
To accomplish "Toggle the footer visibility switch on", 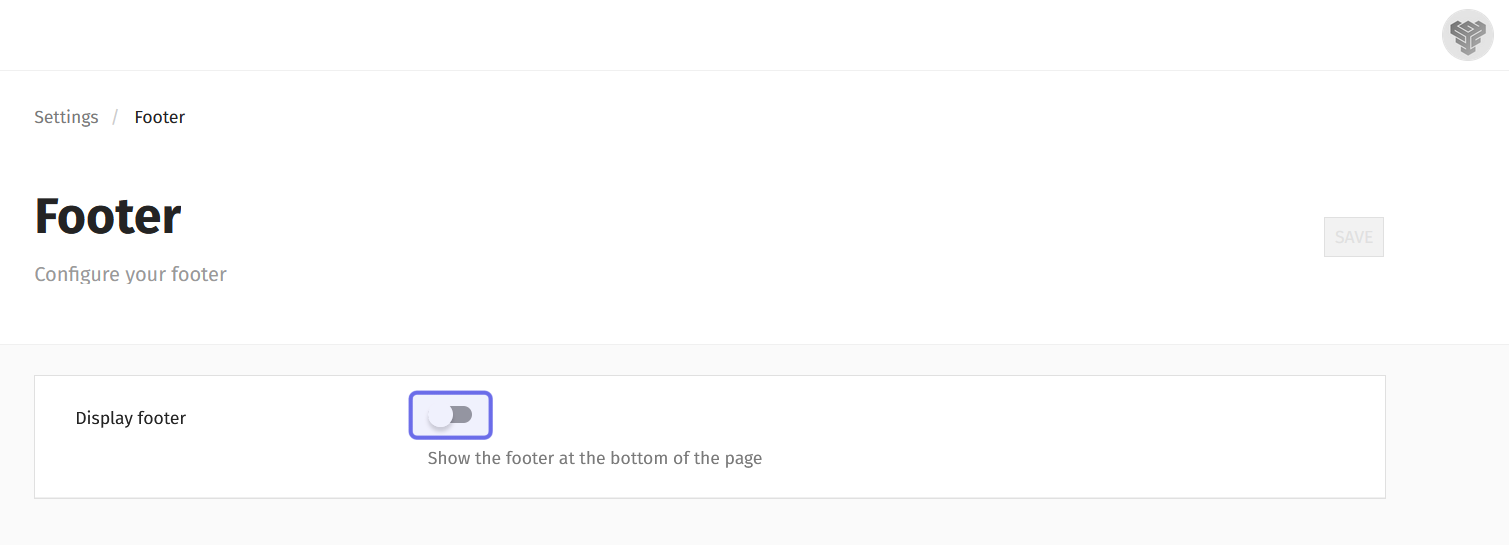I will pyautogui.click(x=450, y=415).
